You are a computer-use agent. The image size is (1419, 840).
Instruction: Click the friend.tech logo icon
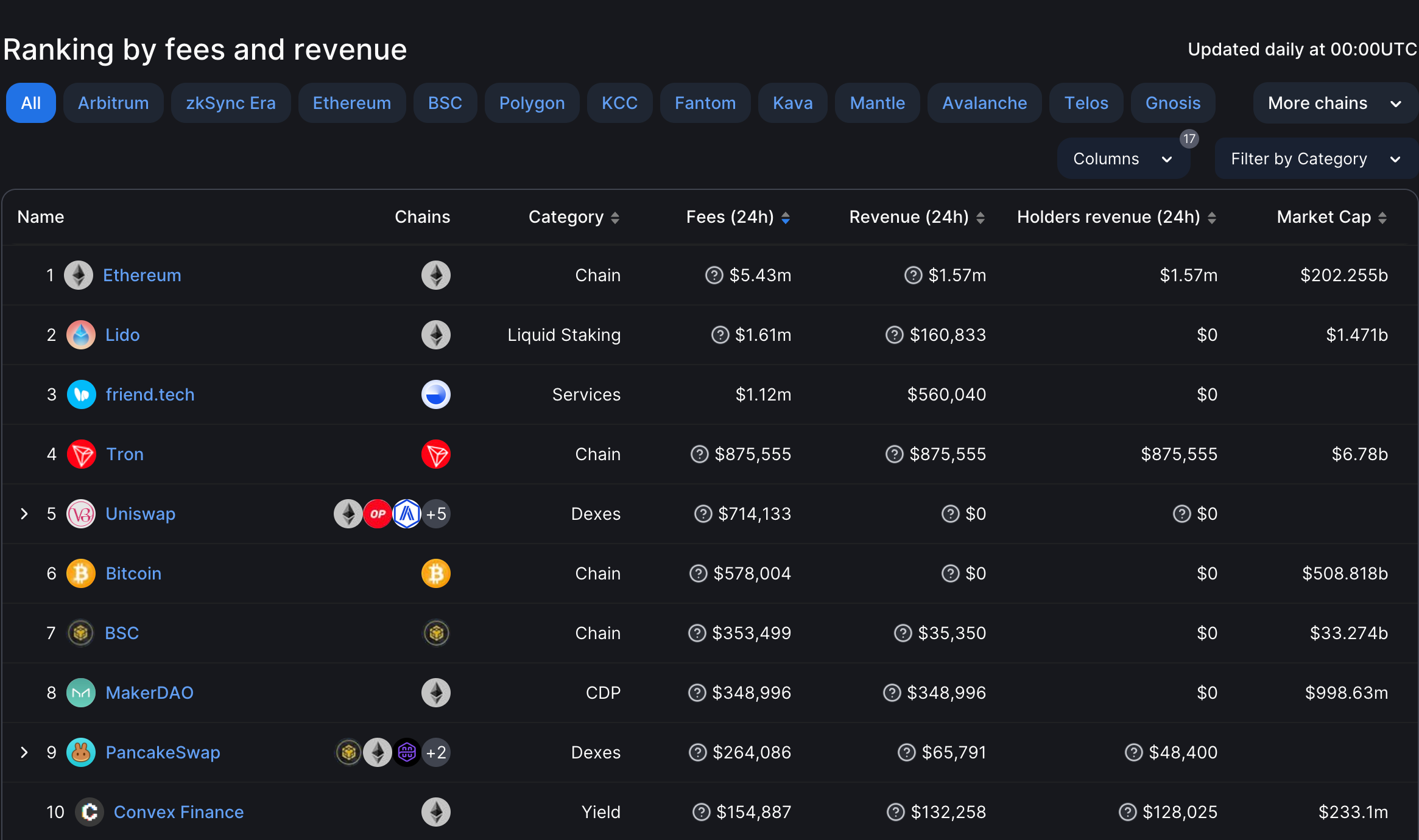(81, 394)
